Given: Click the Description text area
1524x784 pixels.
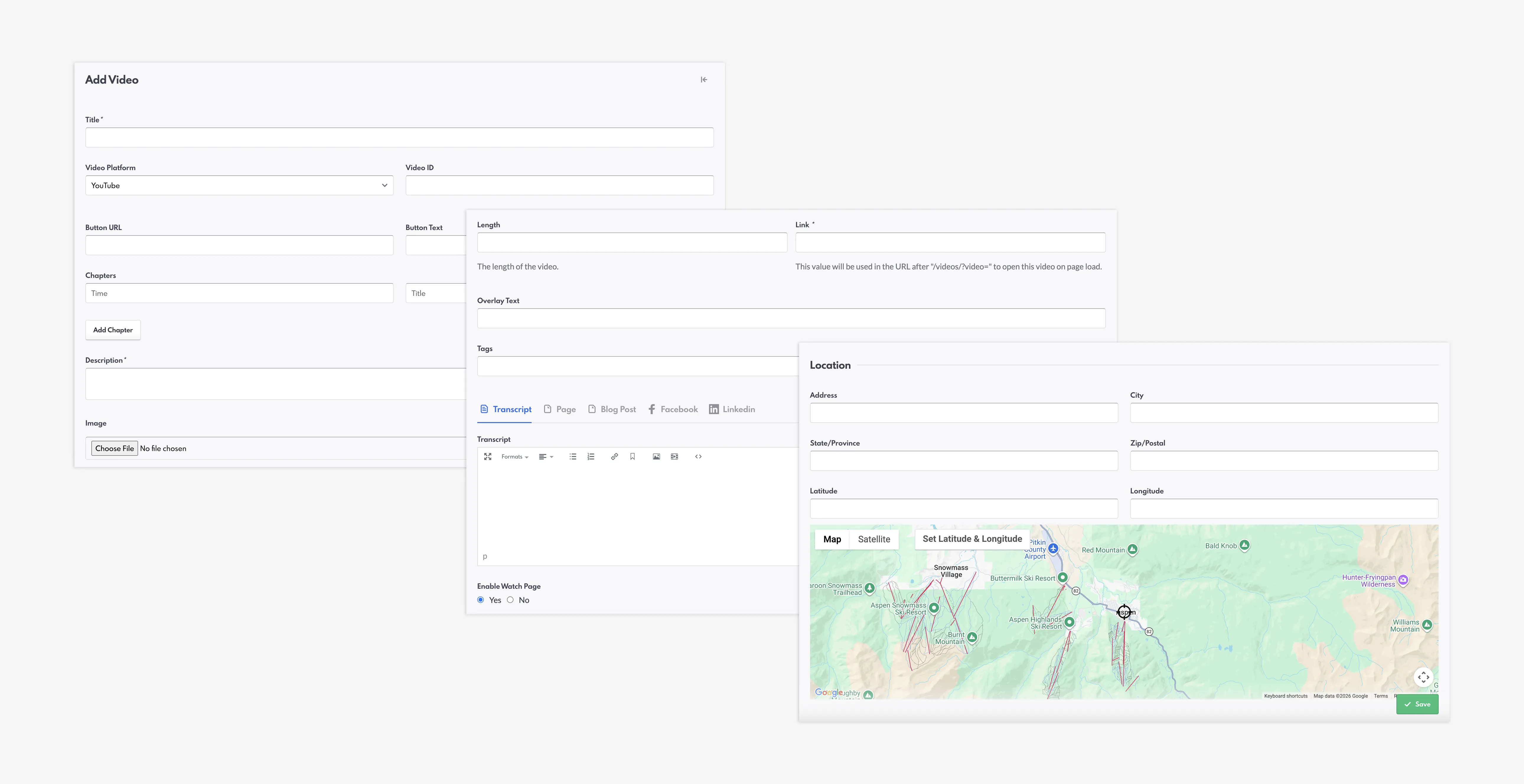Looking at the screenshot, I should 276,384.
